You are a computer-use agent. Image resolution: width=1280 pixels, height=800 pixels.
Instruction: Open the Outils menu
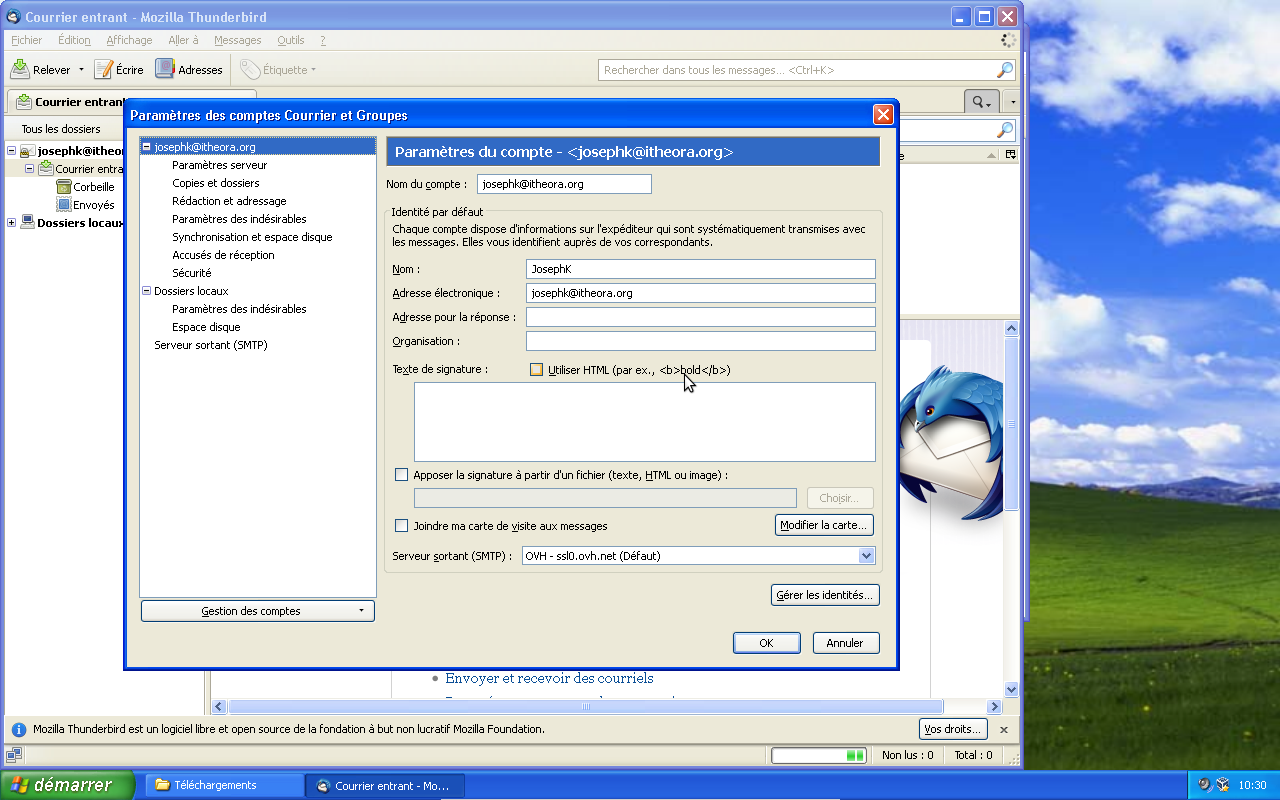(291, 40)
